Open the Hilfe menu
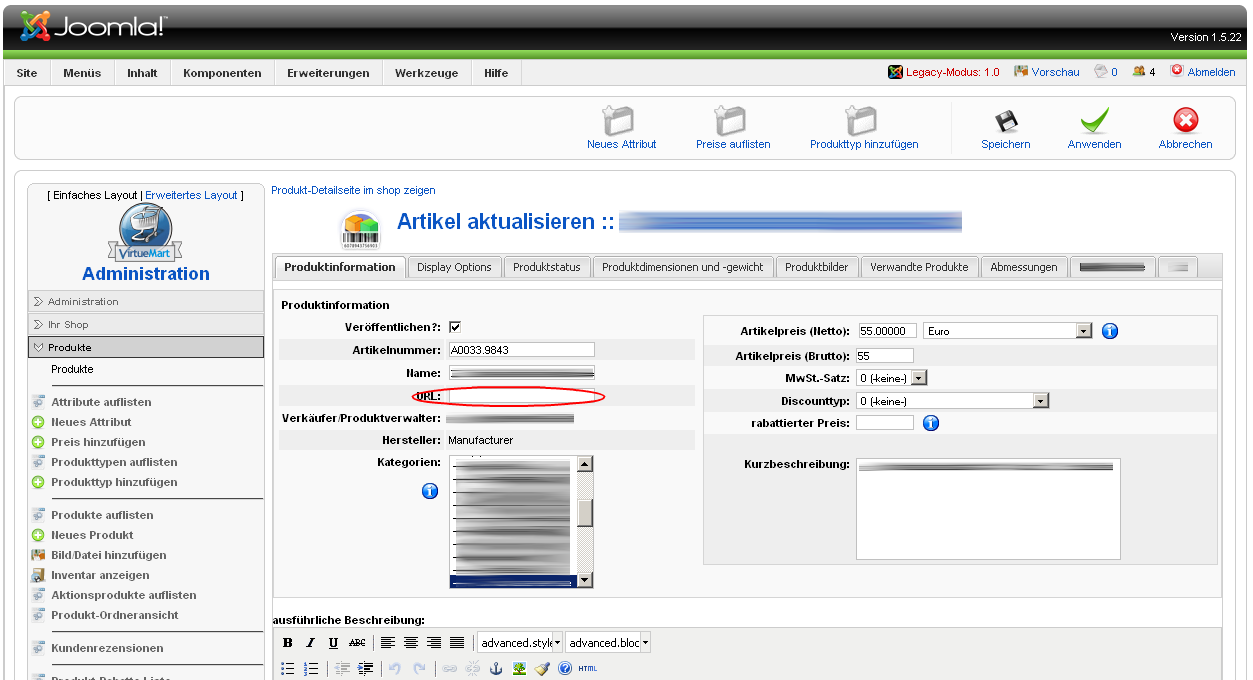Screen dimensions: 1253x680 pos(496,73)
